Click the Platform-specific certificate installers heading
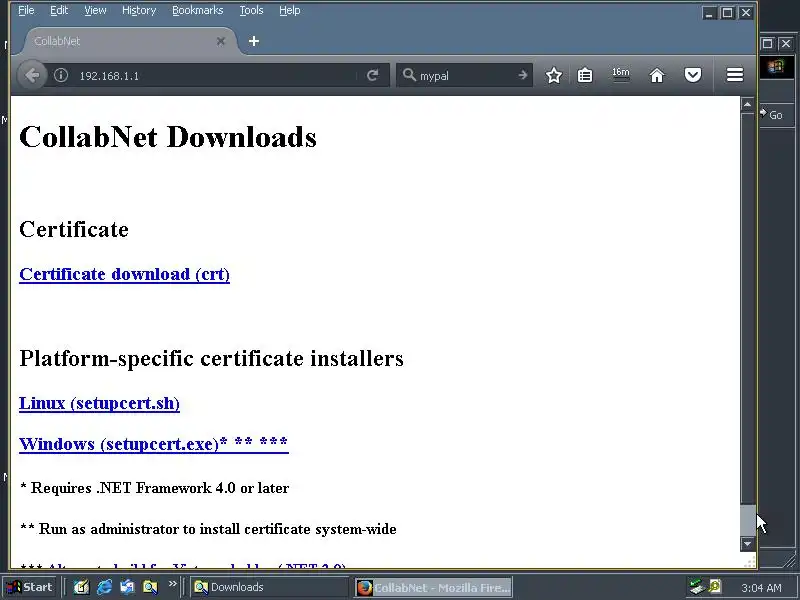 pos(211,358)
